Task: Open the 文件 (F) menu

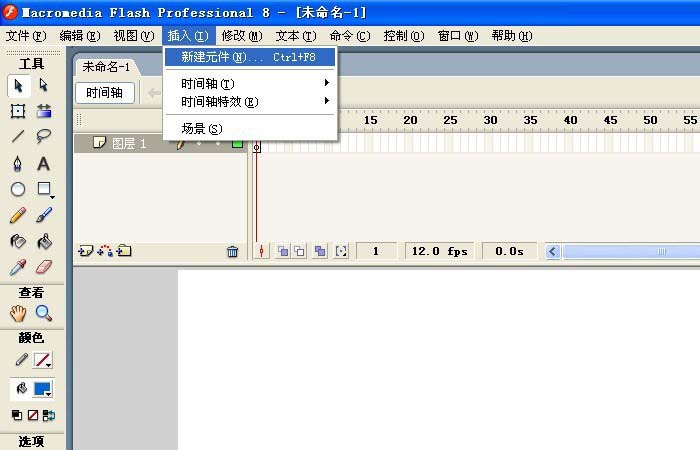Action: point(26,36)
